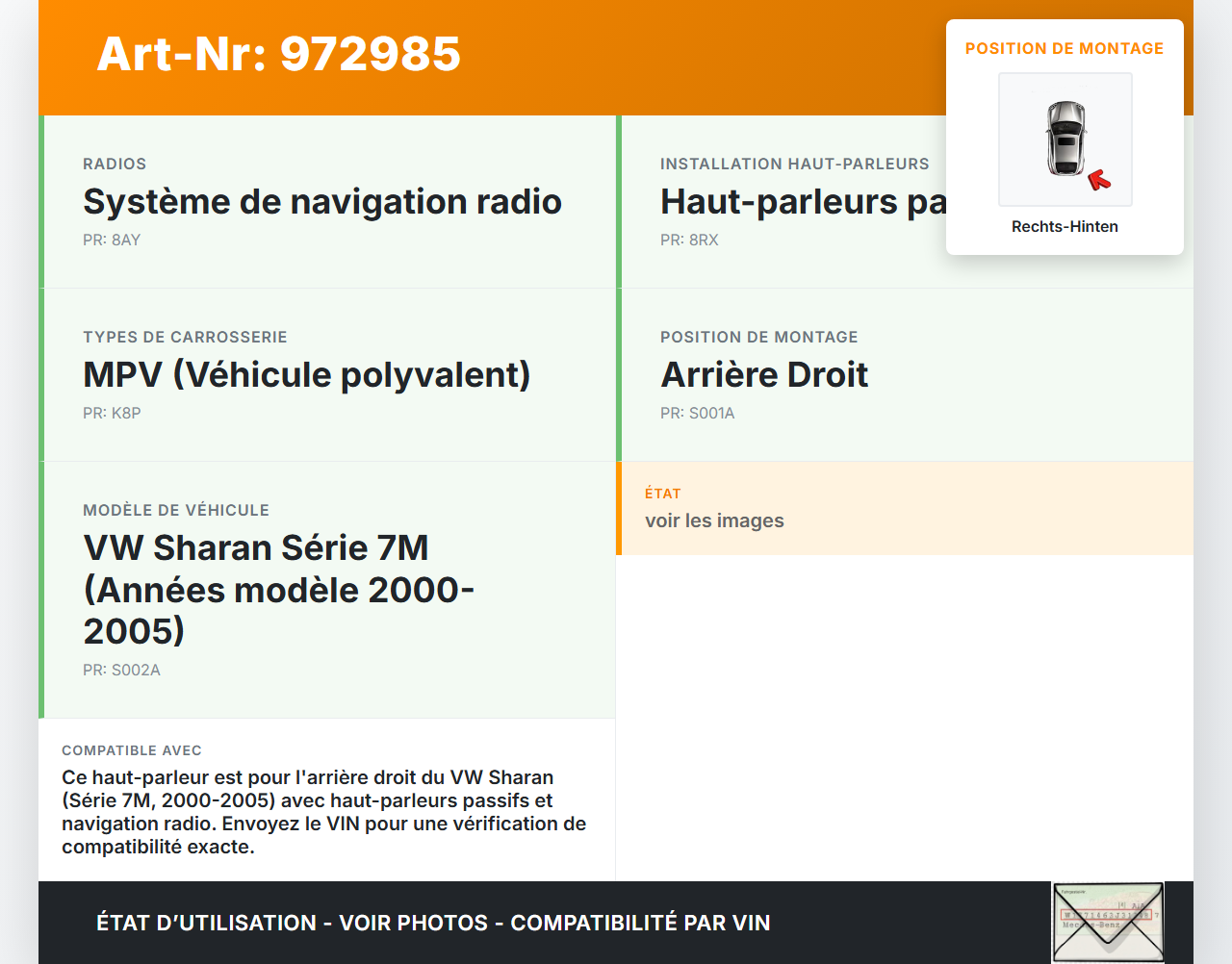
Task: Enable the Arrière Droit mounting position
Action: click(763, 374)
